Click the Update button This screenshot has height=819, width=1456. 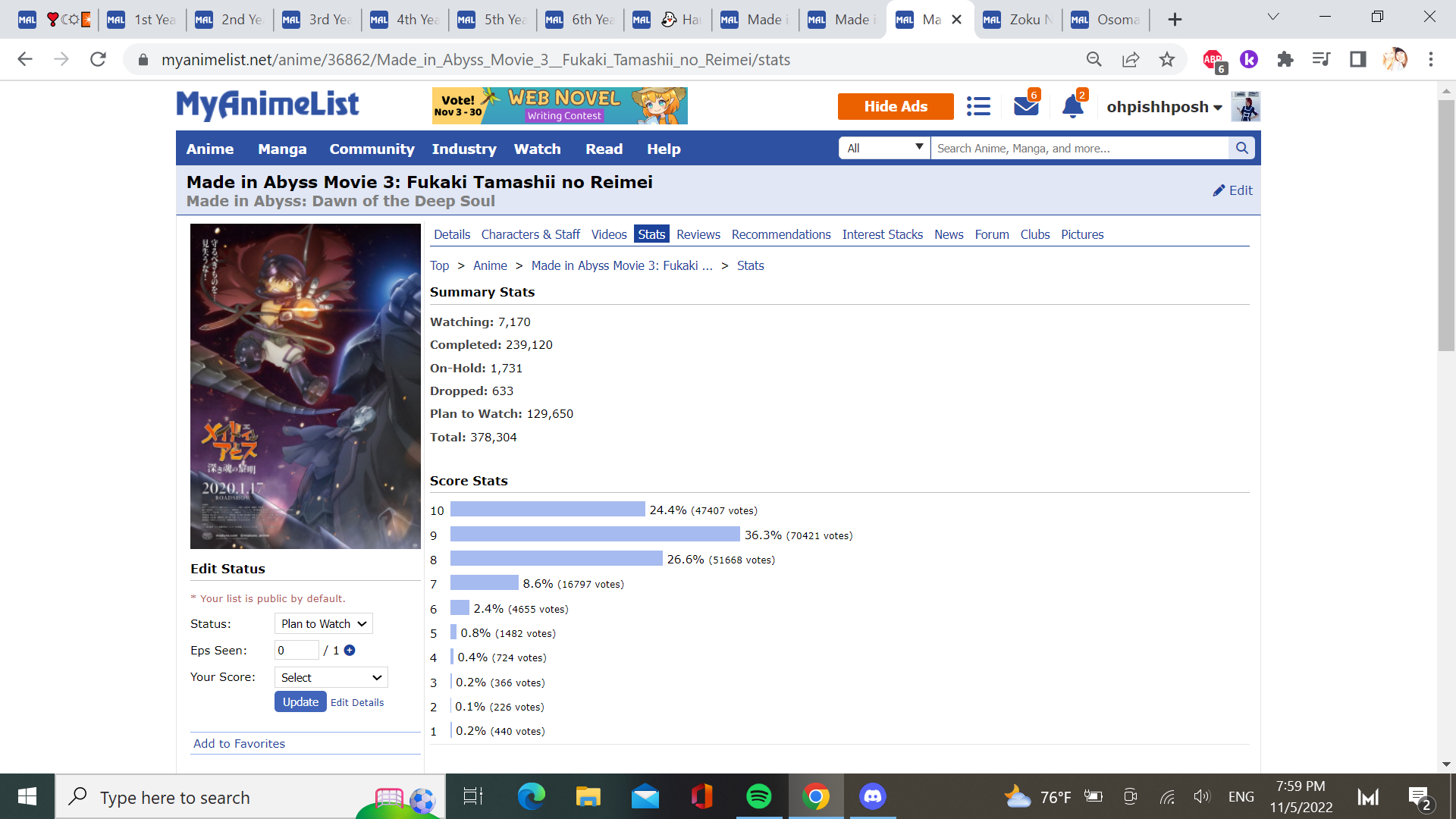(300, 701)
